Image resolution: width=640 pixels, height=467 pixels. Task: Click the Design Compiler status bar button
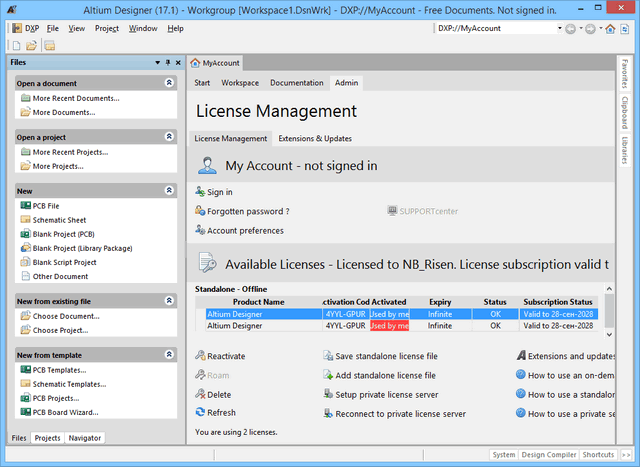pos(548,455)
